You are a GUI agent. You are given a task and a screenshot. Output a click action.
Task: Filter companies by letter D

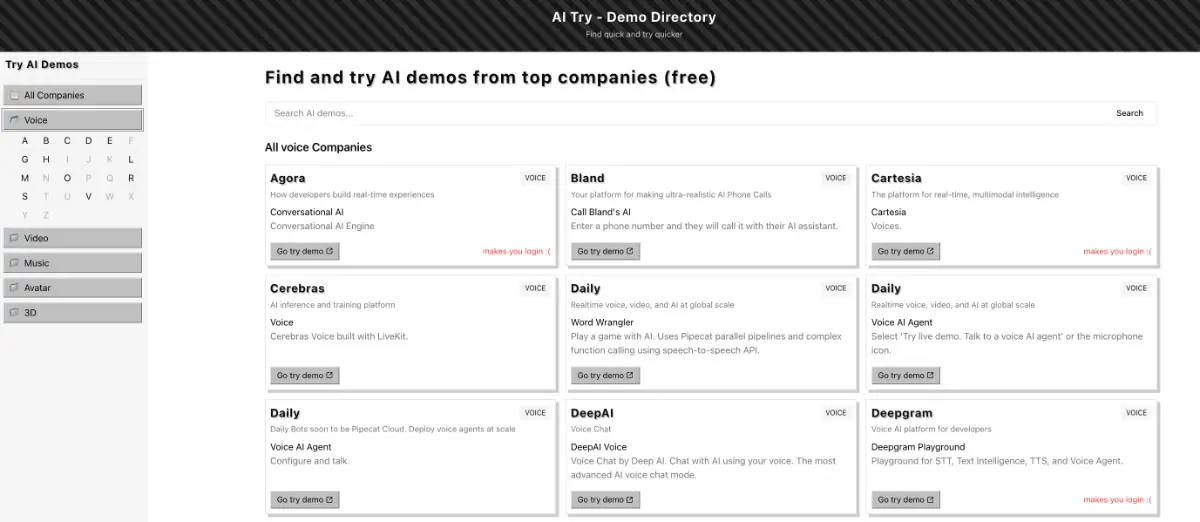(88, 141)
